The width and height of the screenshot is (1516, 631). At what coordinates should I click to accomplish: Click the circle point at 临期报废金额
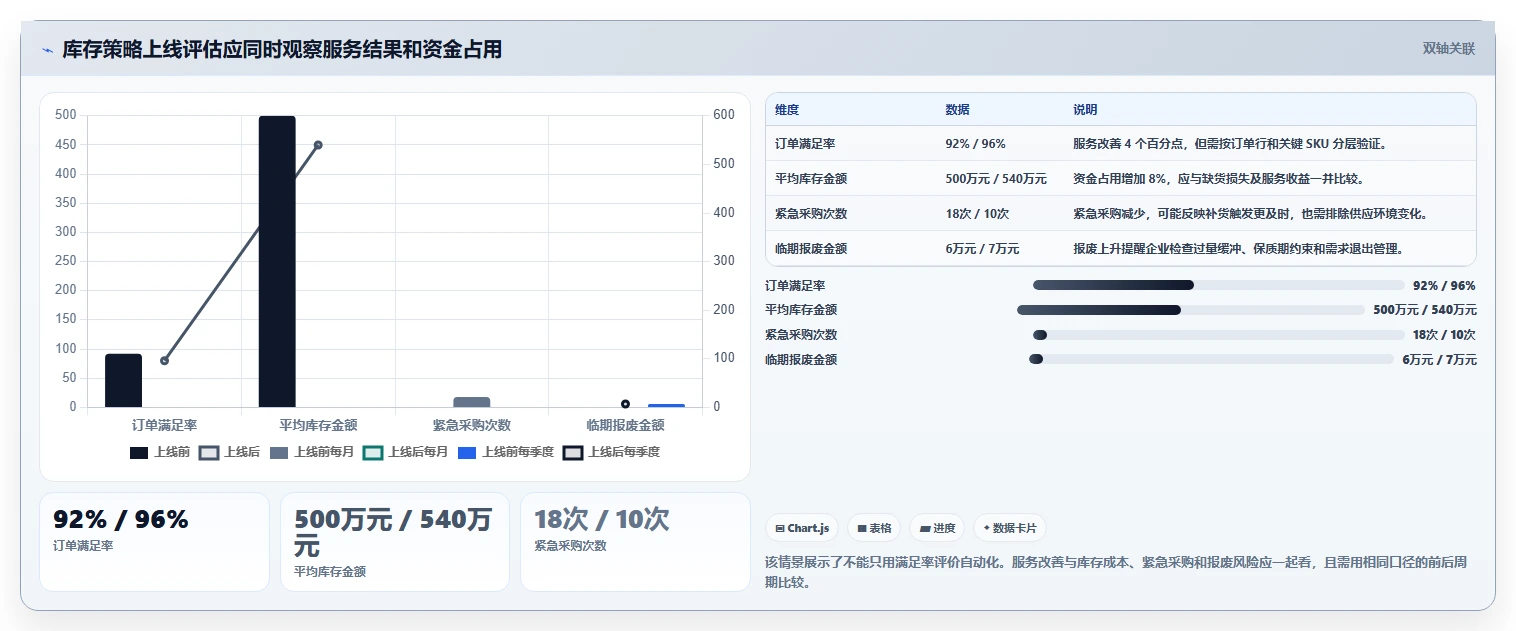click(x=625, y=404)
